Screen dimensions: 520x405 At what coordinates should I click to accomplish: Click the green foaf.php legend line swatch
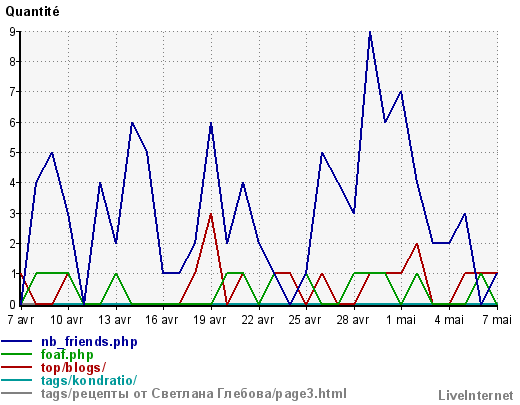click(x=17, y=354)
